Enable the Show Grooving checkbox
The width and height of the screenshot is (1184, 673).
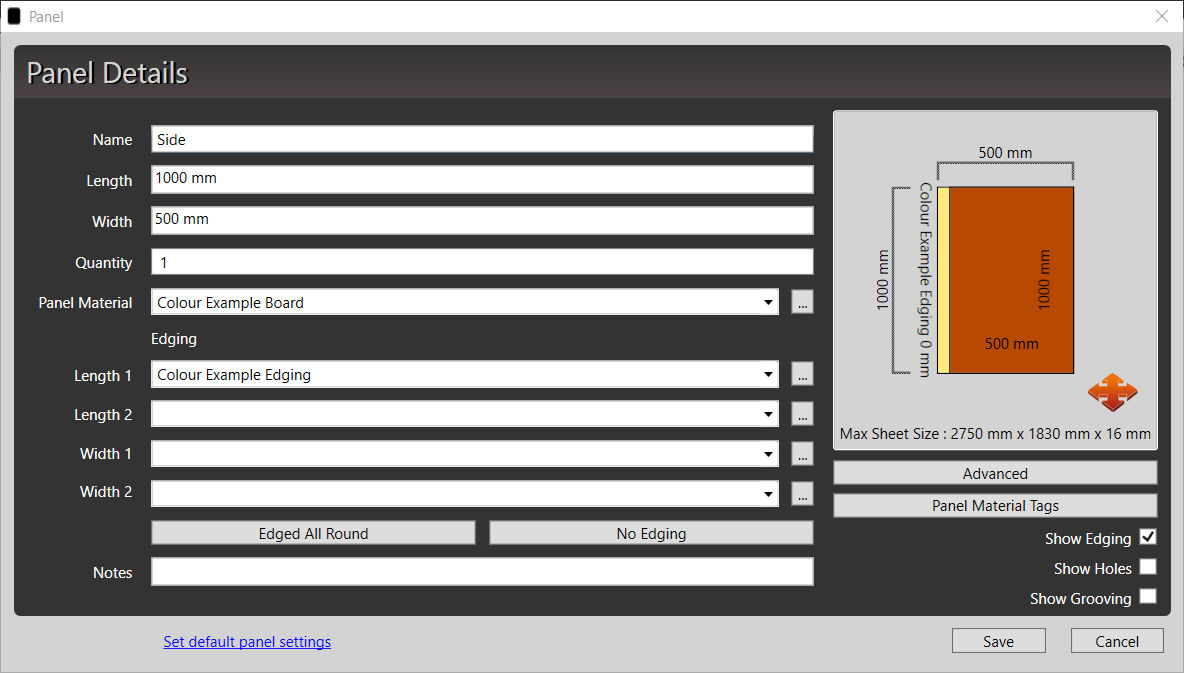point(1148,596)
